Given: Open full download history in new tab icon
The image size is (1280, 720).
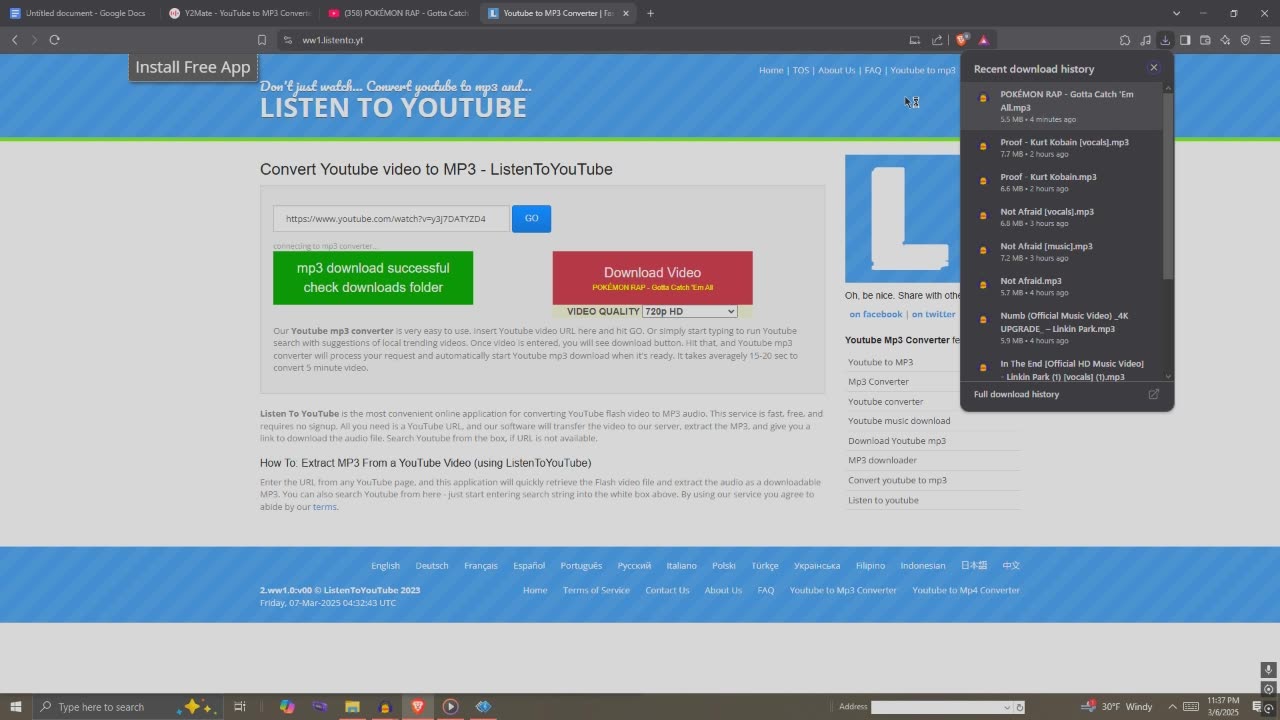Looking at the screenshot, I should point(1153,394).
